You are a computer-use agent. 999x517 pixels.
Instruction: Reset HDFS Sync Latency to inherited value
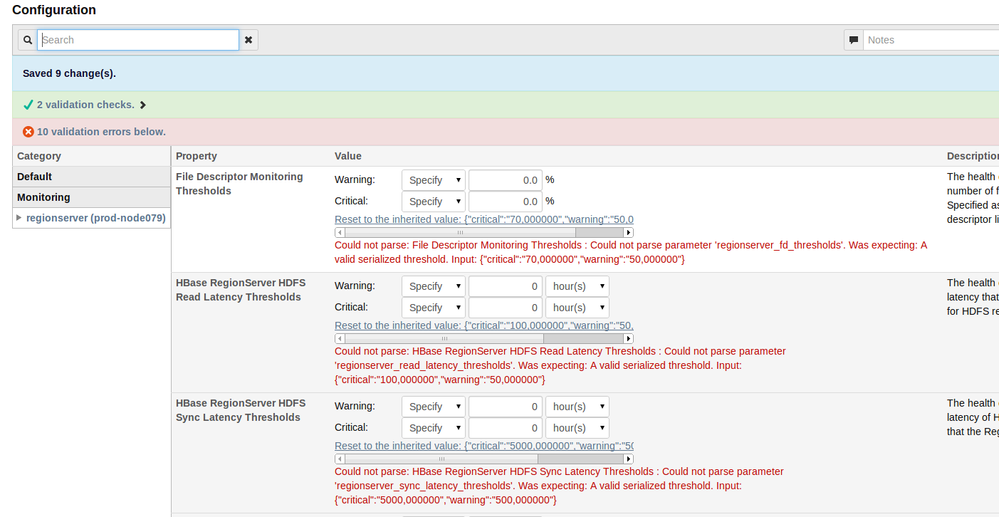(x=484, y=445)
